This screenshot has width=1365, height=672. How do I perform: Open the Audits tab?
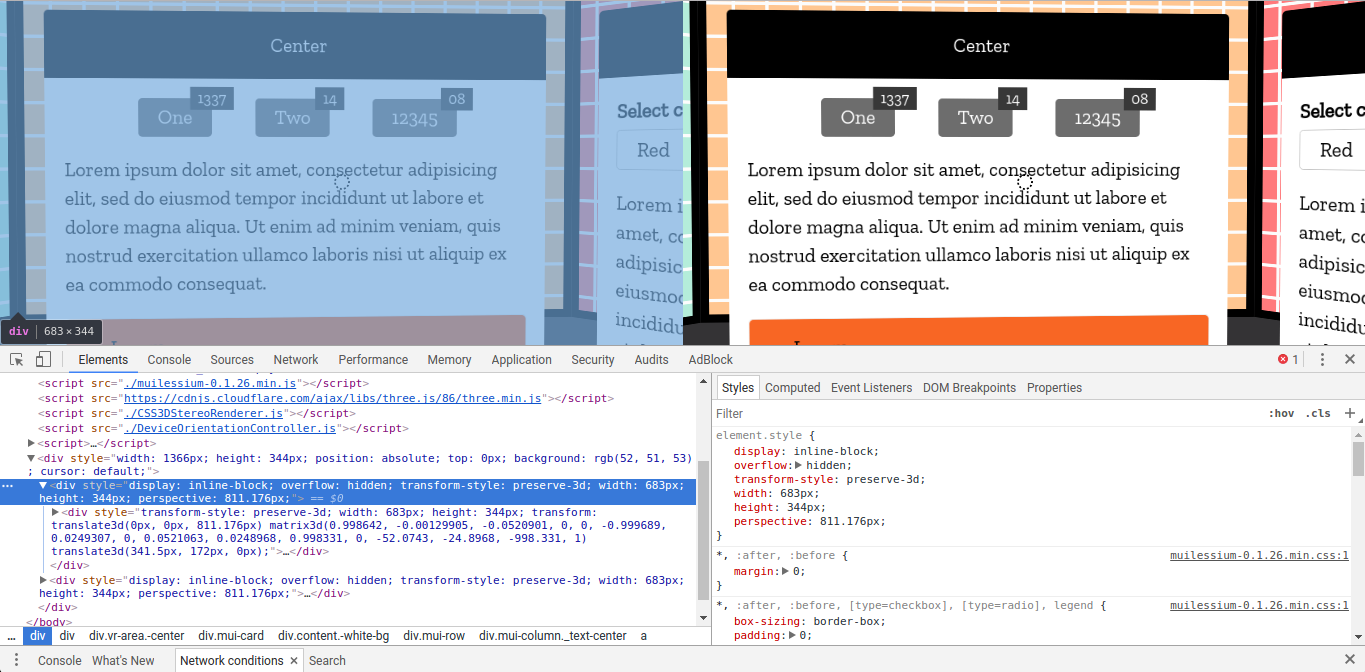651,360
